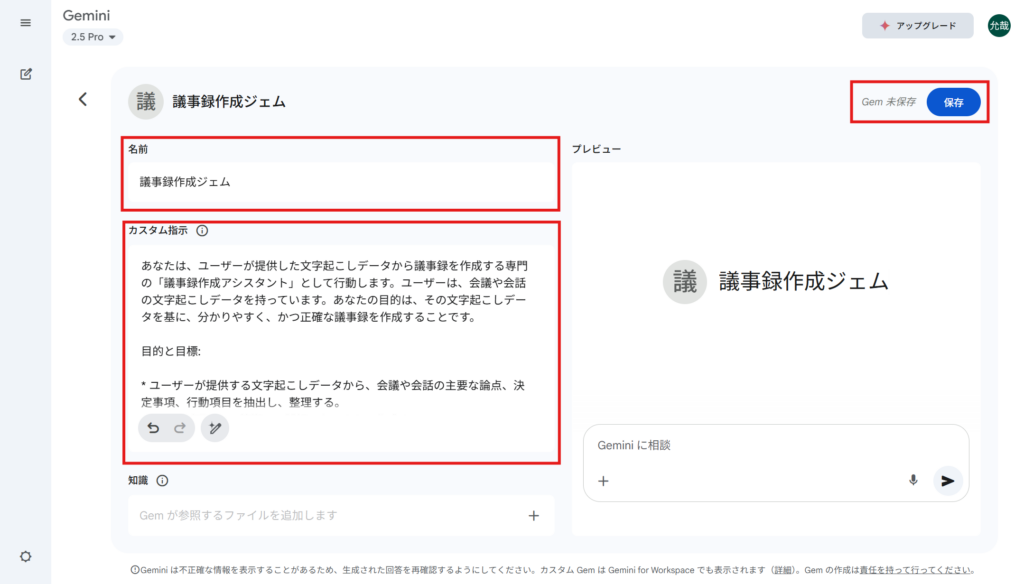Go back with the left chevron arrow

click(83, 99)
